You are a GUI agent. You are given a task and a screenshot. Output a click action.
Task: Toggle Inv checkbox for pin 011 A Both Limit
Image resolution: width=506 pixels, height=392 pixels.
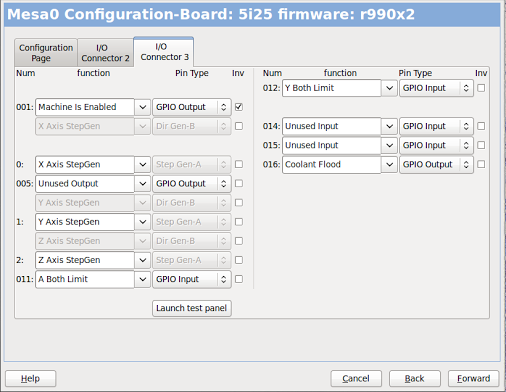pyautogui.click(x=239, y=279)
